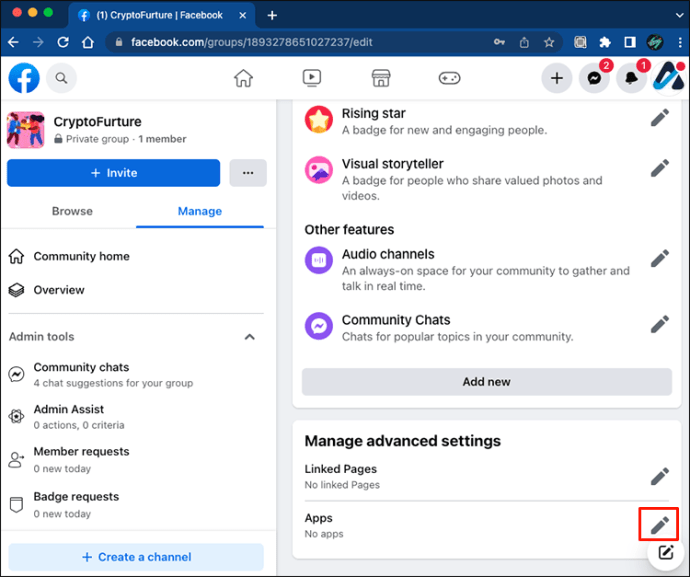This screenshot has width=690, height=577.
Task: Open the Gaming controller icon
Action: click(449, 78)
